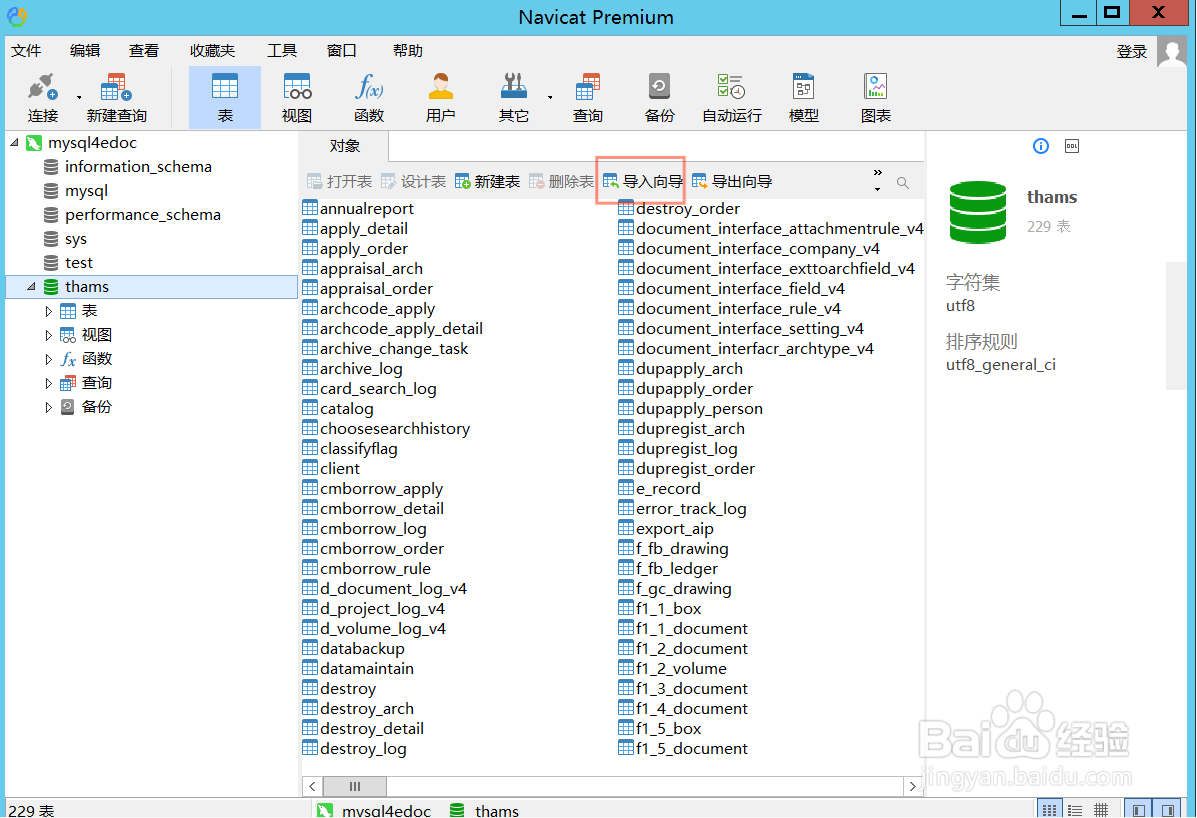Click the horizontal scrollbar left arrow
Viewport: 1197px width, 818px height.
(312, 786)
